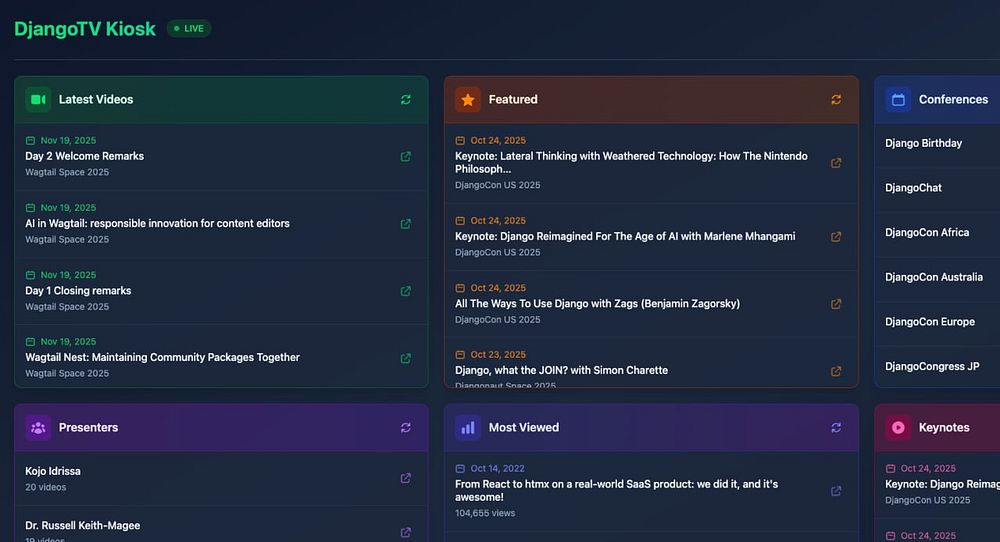Click the DjangoTV Kiosk title
The height and width of the screenshot is (542, 1000).
pos(85,29)
